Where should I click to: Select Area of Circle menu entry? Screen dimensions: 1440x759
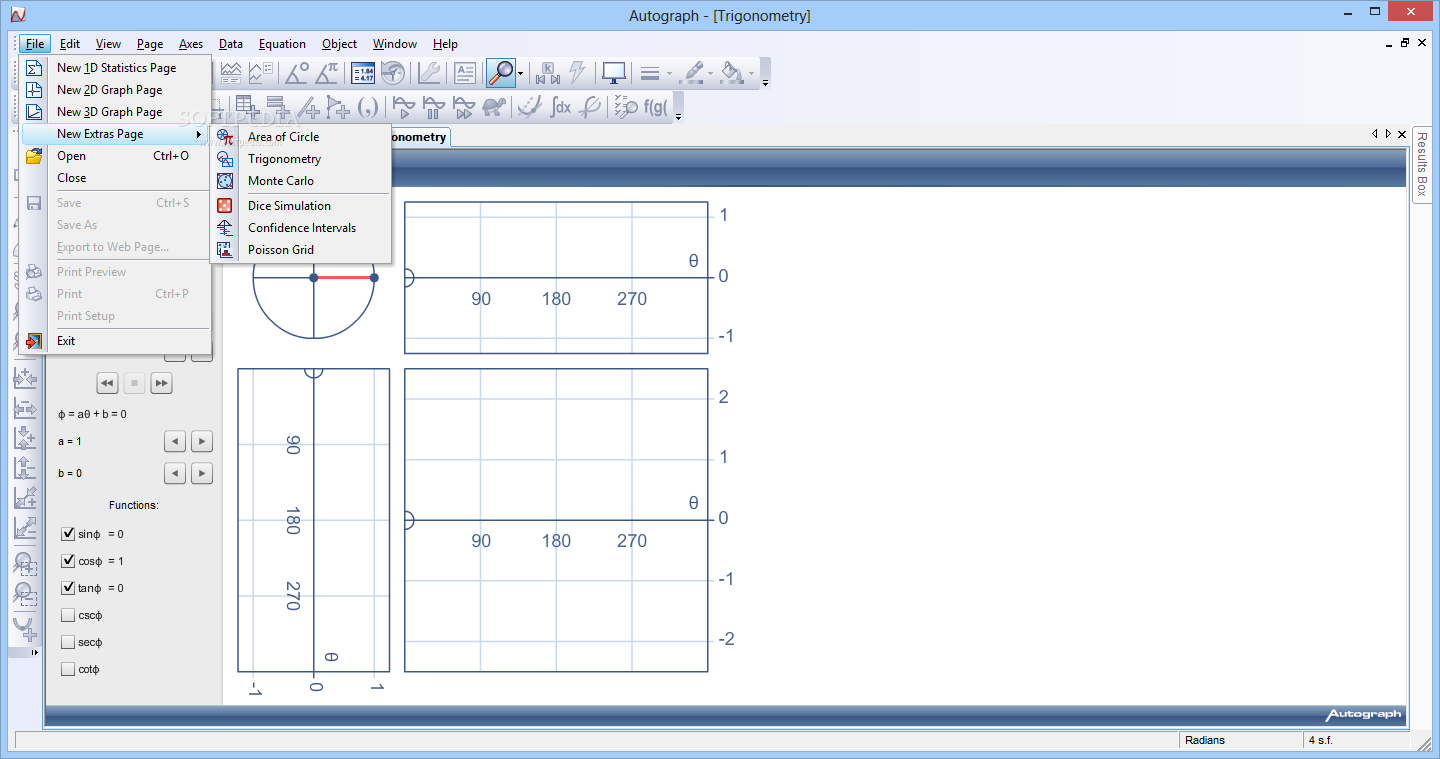coord(301,137)
